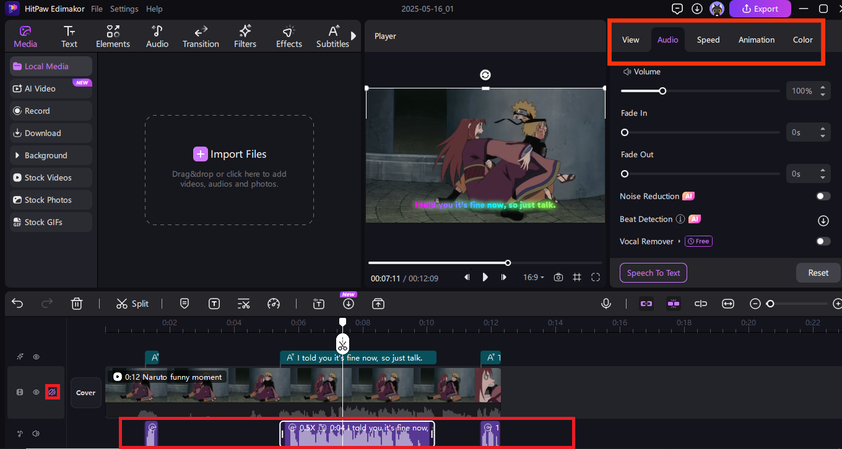This screenshot has width=842, height=449.
Task: Toggle the video track audio-detach icon
Action: (x=52, y=392)
